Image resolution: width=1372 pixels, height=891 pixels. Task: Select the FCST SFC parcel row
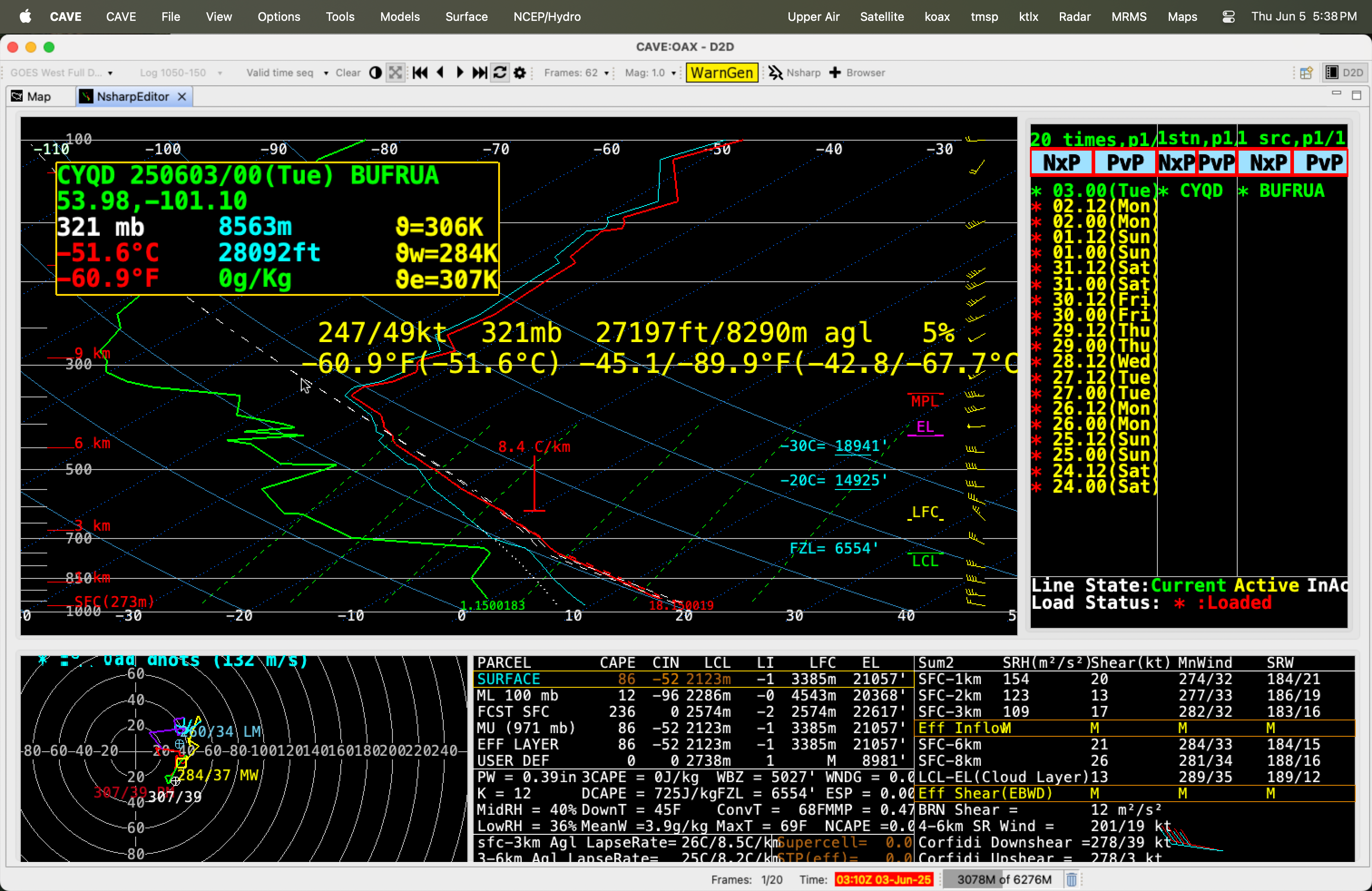[x=694, y=712]
